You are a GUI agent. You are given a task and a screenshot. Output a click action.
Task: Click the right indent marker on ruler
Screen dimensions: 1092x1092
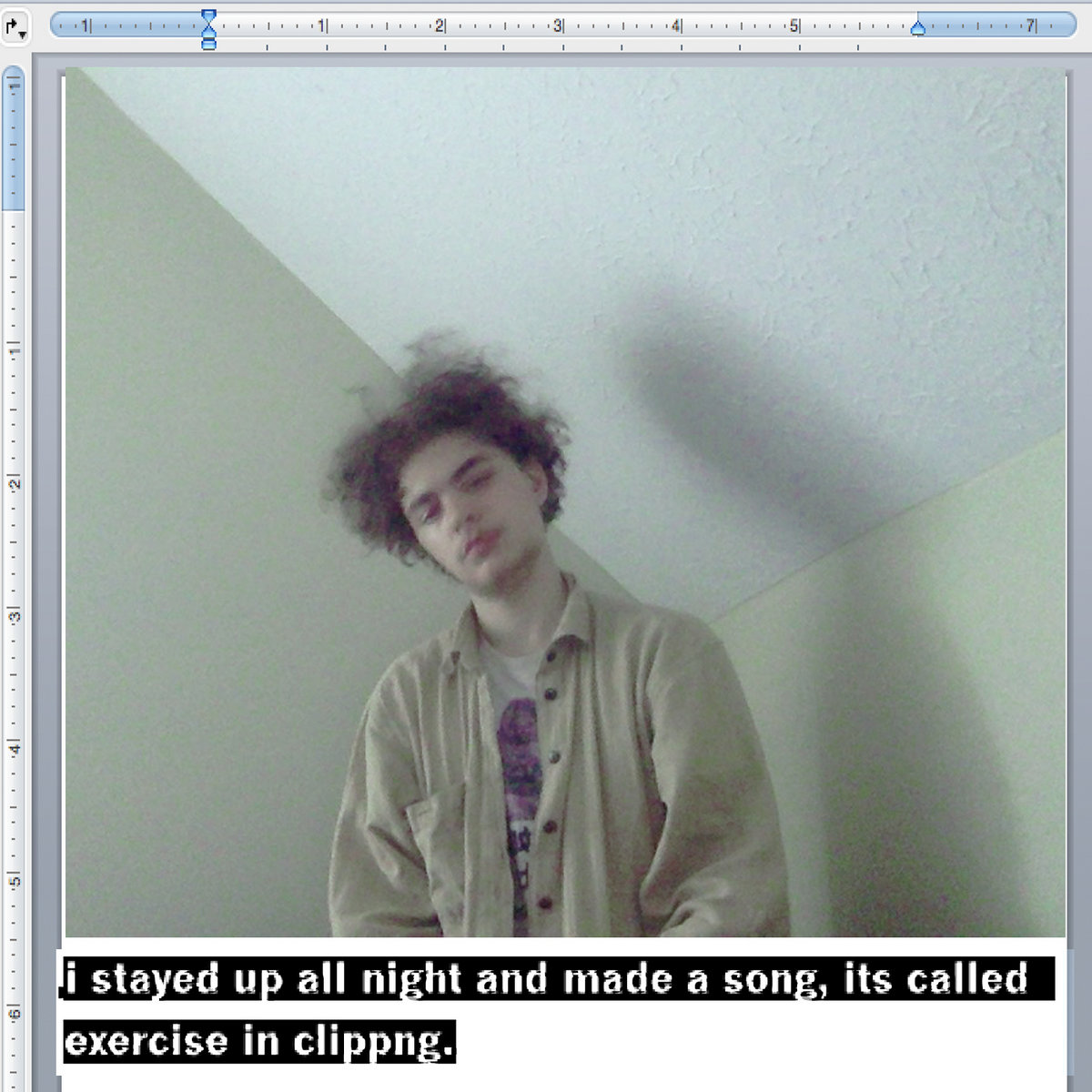(x=917, y=29)
